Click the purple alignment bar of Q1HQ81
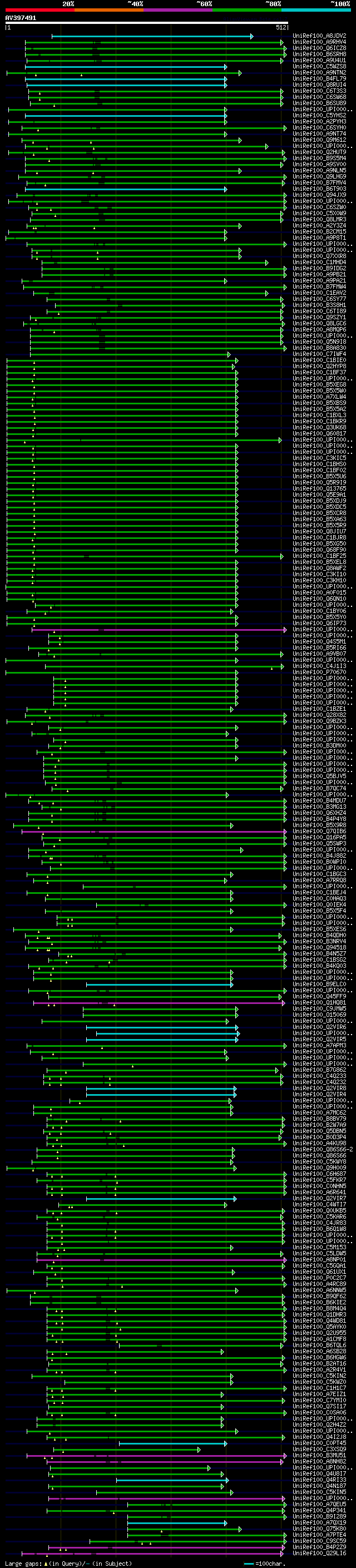Screen dimensions: 356x1568 click(x=159, y=1002)
